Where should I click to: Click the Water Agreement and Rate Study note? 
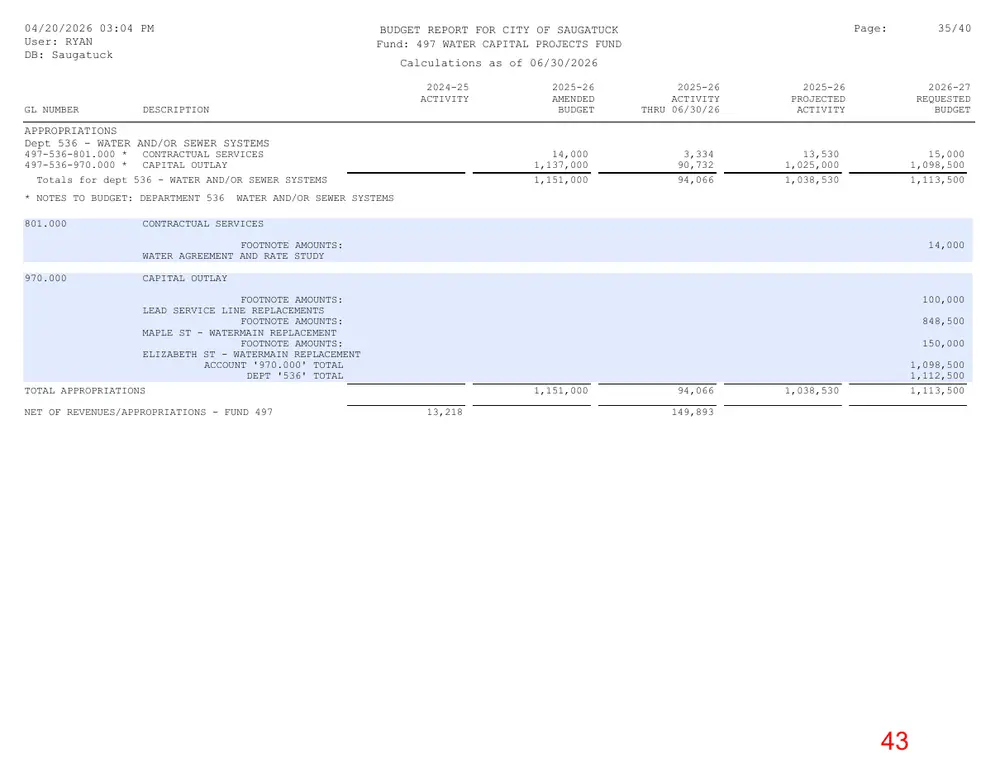(x=233, y=256)
